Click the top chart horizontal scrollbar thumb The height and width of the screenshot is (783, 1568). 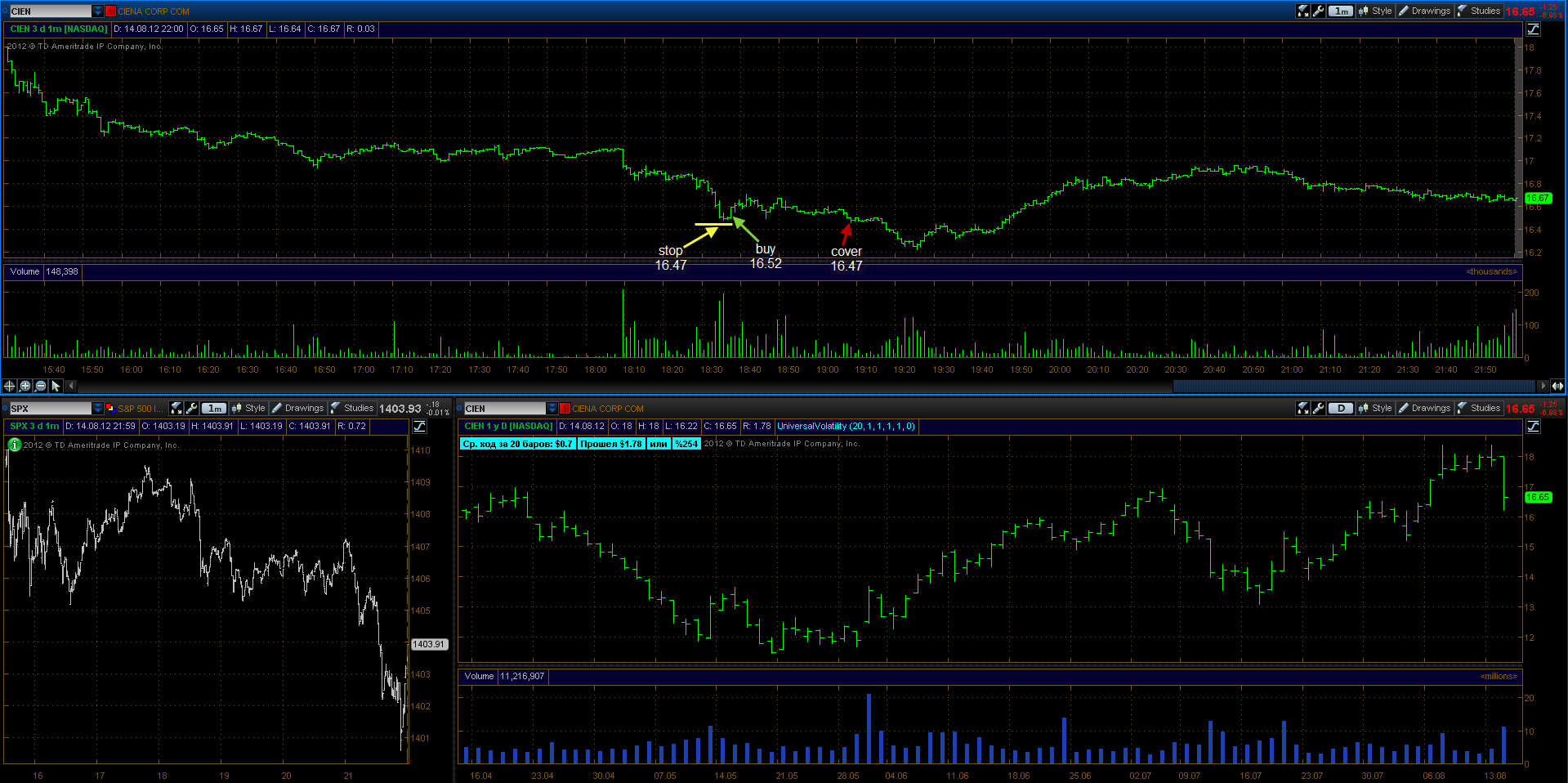(x=1354, y=386)
